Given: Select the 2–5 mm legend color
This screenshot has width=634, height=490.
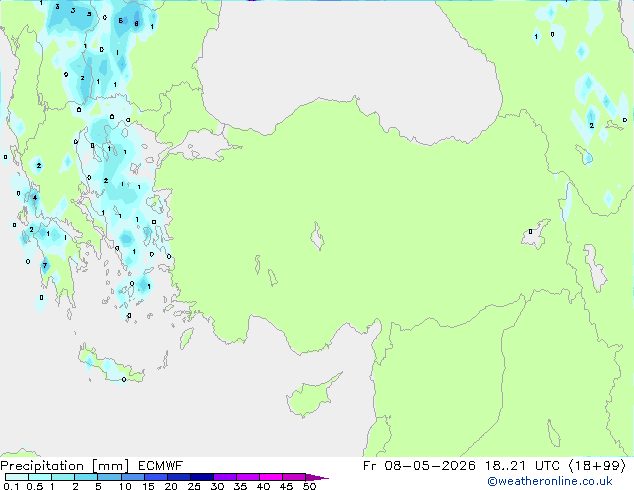Looking at the screenshot, I should (86, 477).
